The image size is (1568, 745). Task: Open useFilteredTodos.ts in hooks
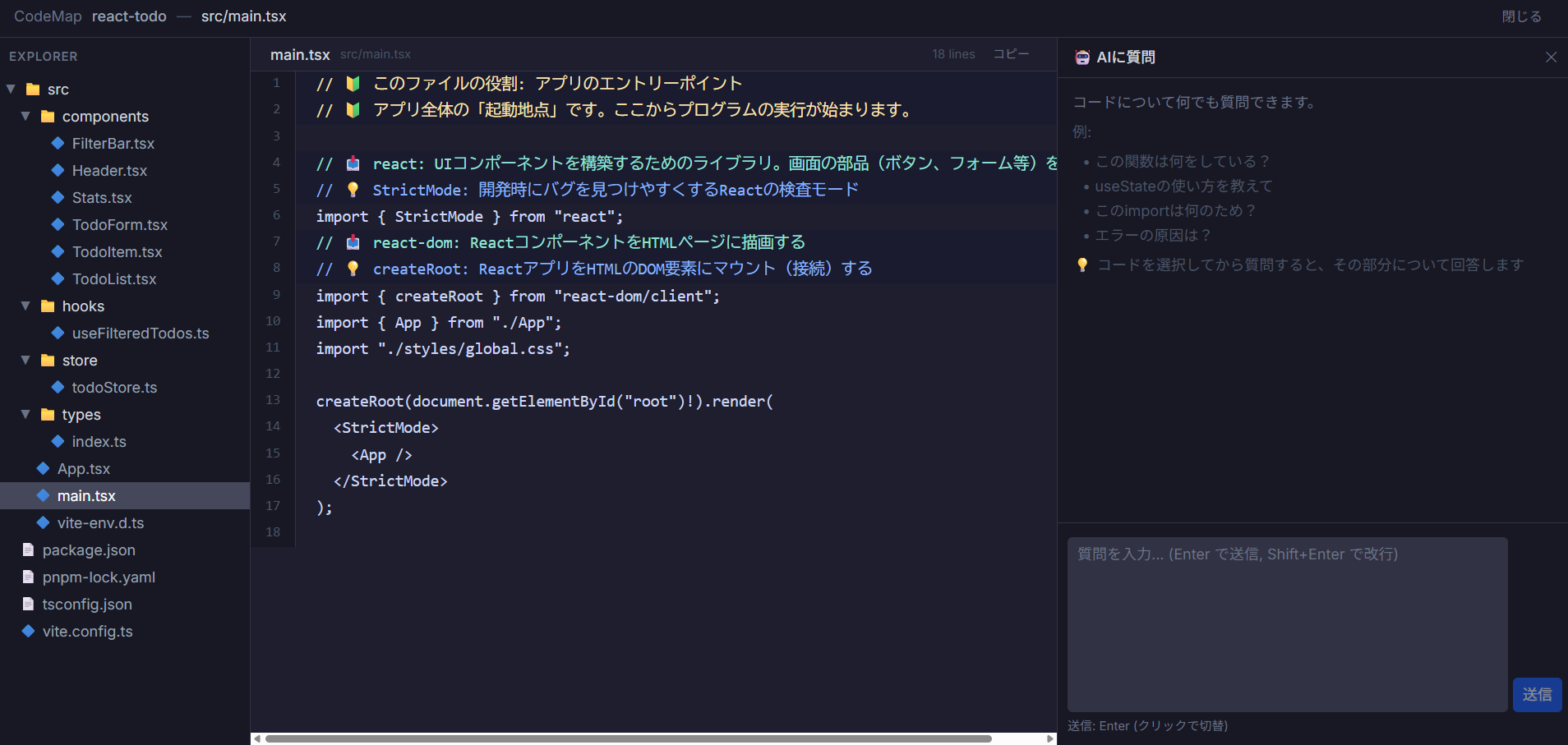pos(141,333)
